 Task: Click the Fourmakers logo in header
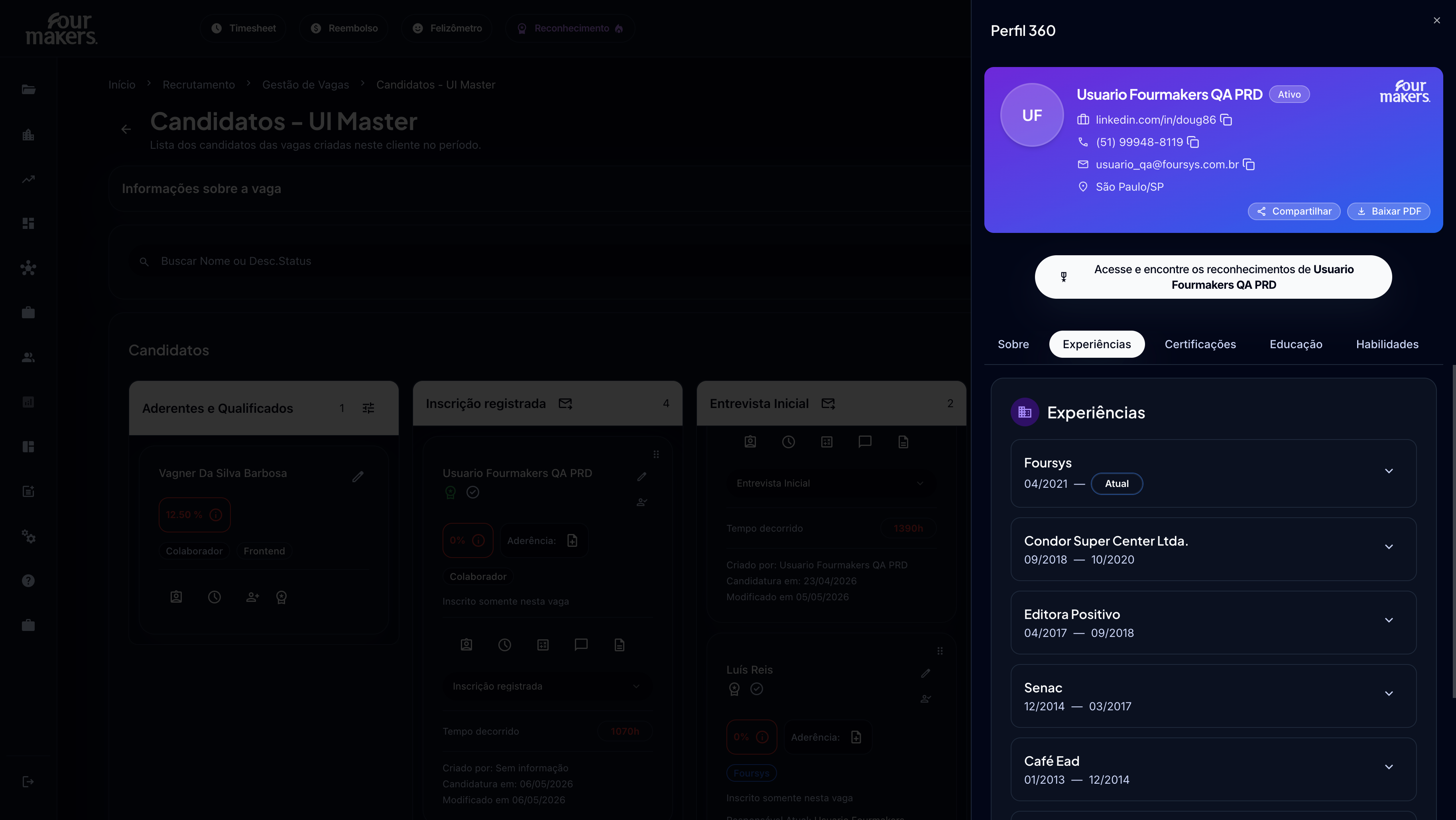click(61, 28)
